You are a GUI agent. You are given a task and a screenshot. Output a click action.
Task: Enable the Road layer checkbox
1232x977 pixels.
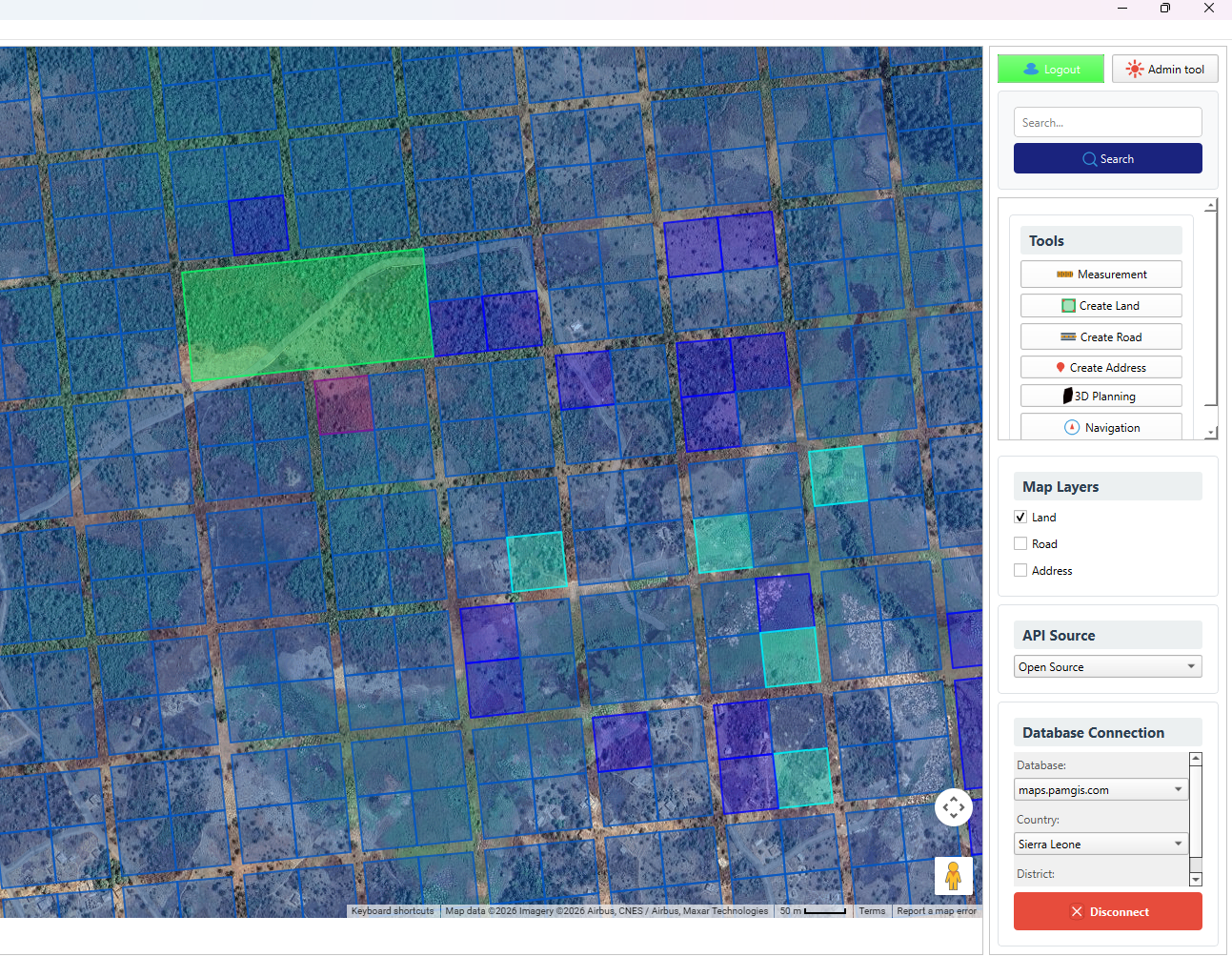pos(1020,544)
